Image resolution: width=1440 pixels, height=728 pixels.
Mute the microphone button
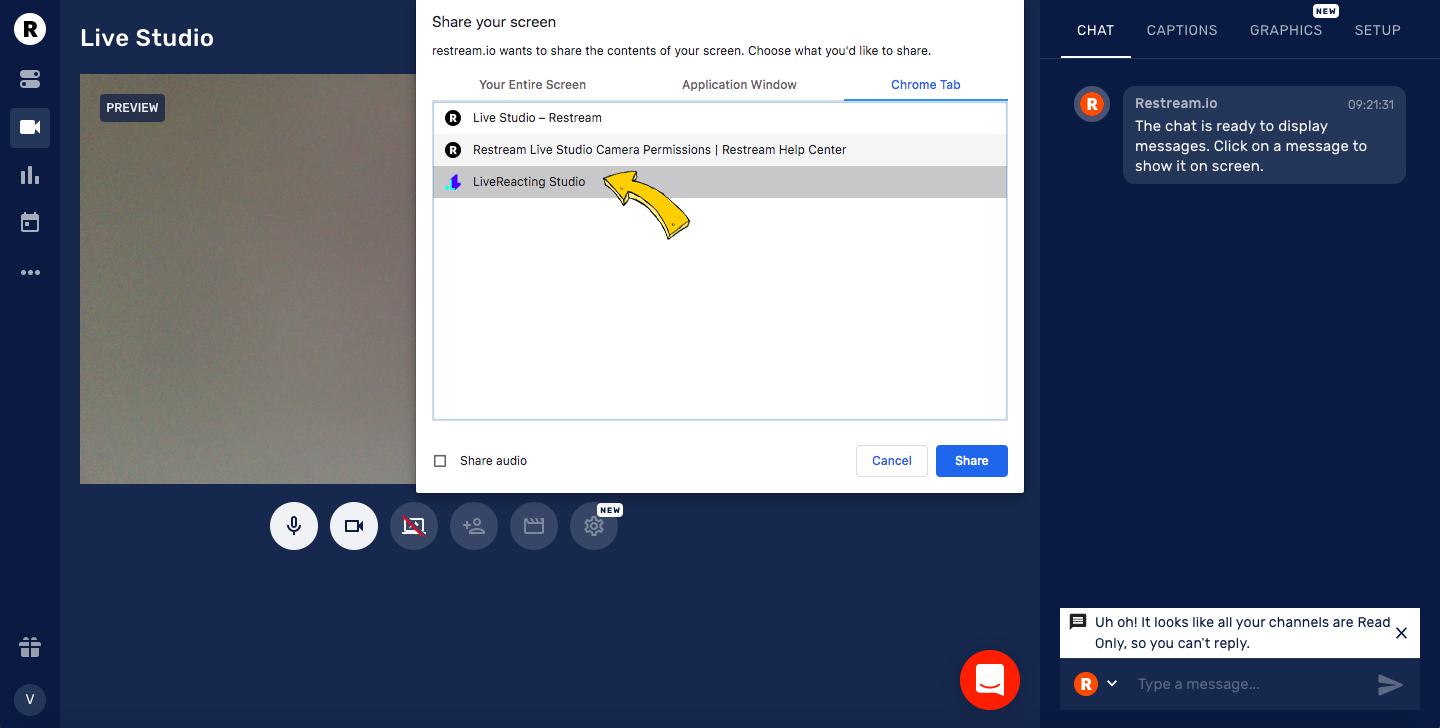pos(294,526)
